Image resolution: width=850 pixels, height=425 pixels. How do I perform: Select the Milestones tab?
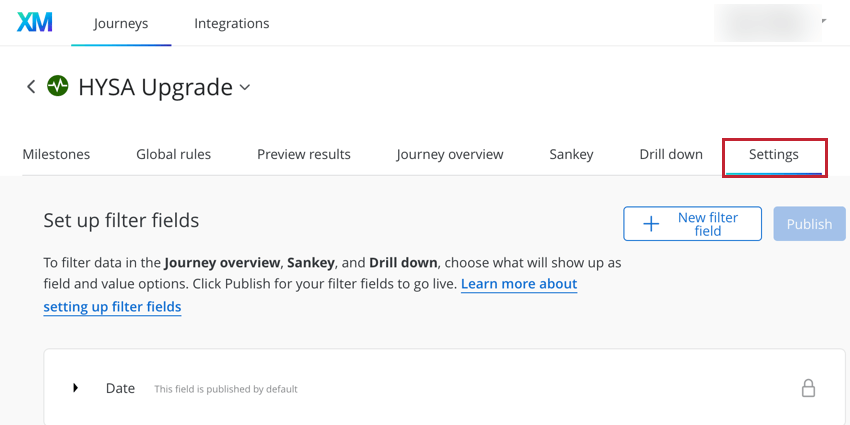pyautogui.click(x=56, y=154)
